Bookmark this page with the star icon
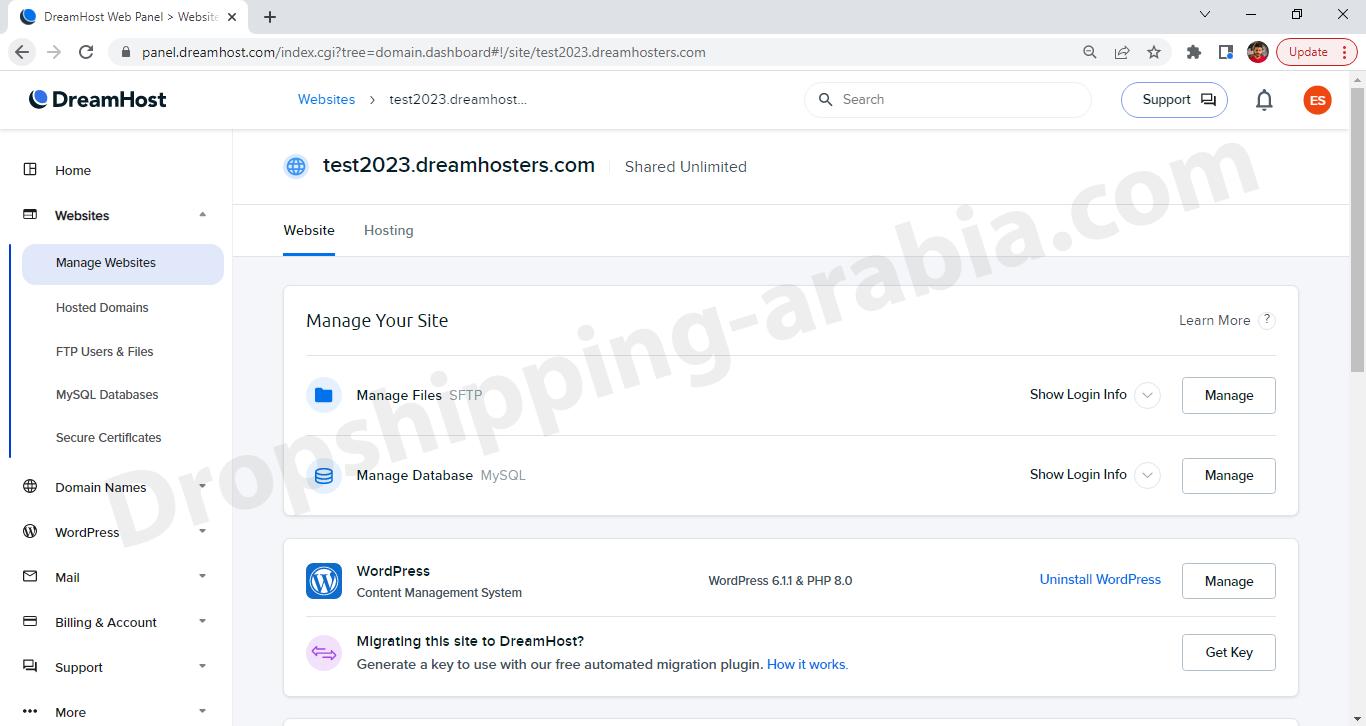This screenshot has height=726, width=1366. point(1154,52)
